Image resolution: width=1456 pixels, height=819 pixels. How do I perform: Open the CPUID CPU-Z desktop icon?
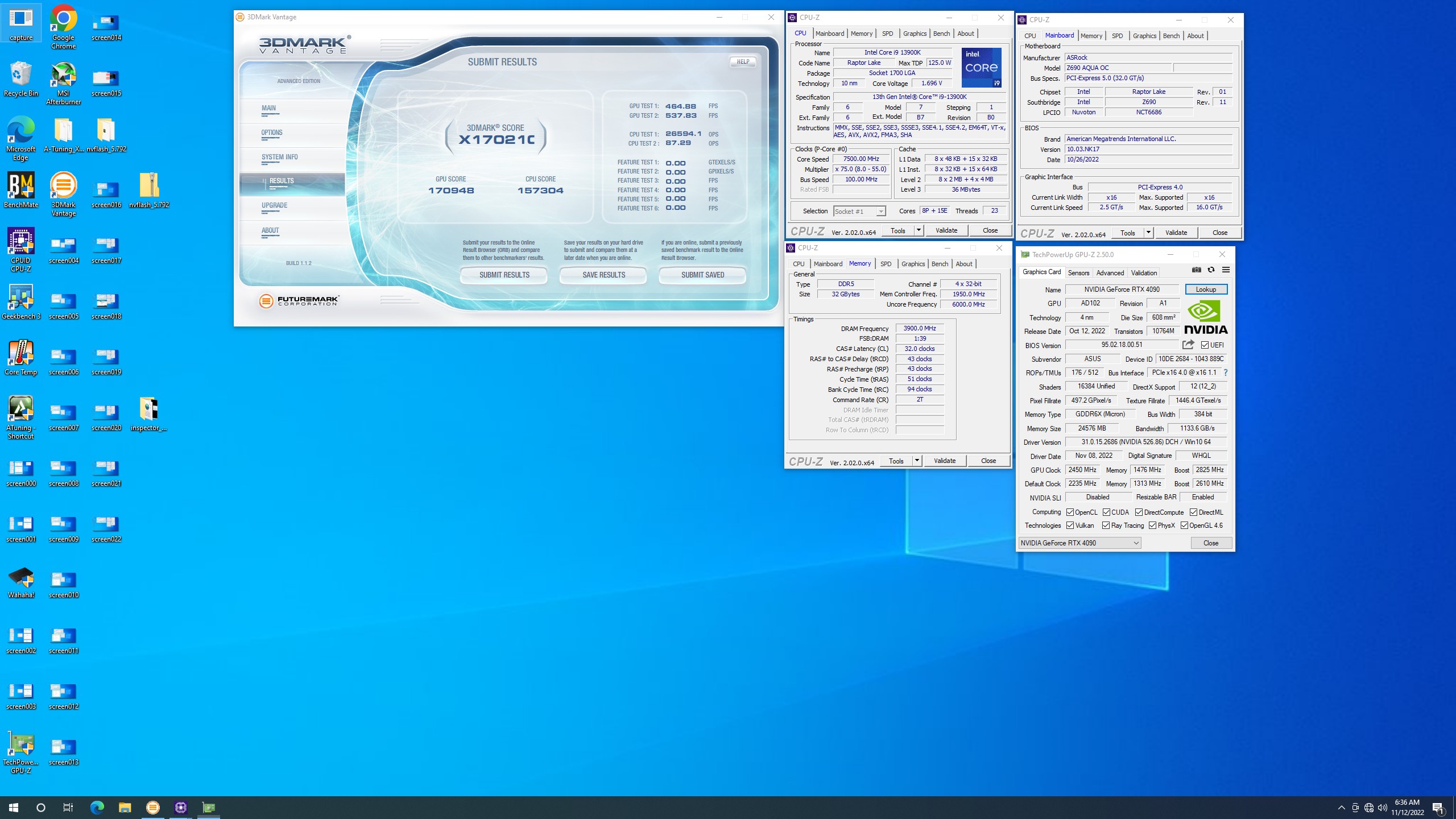point(21,250)
